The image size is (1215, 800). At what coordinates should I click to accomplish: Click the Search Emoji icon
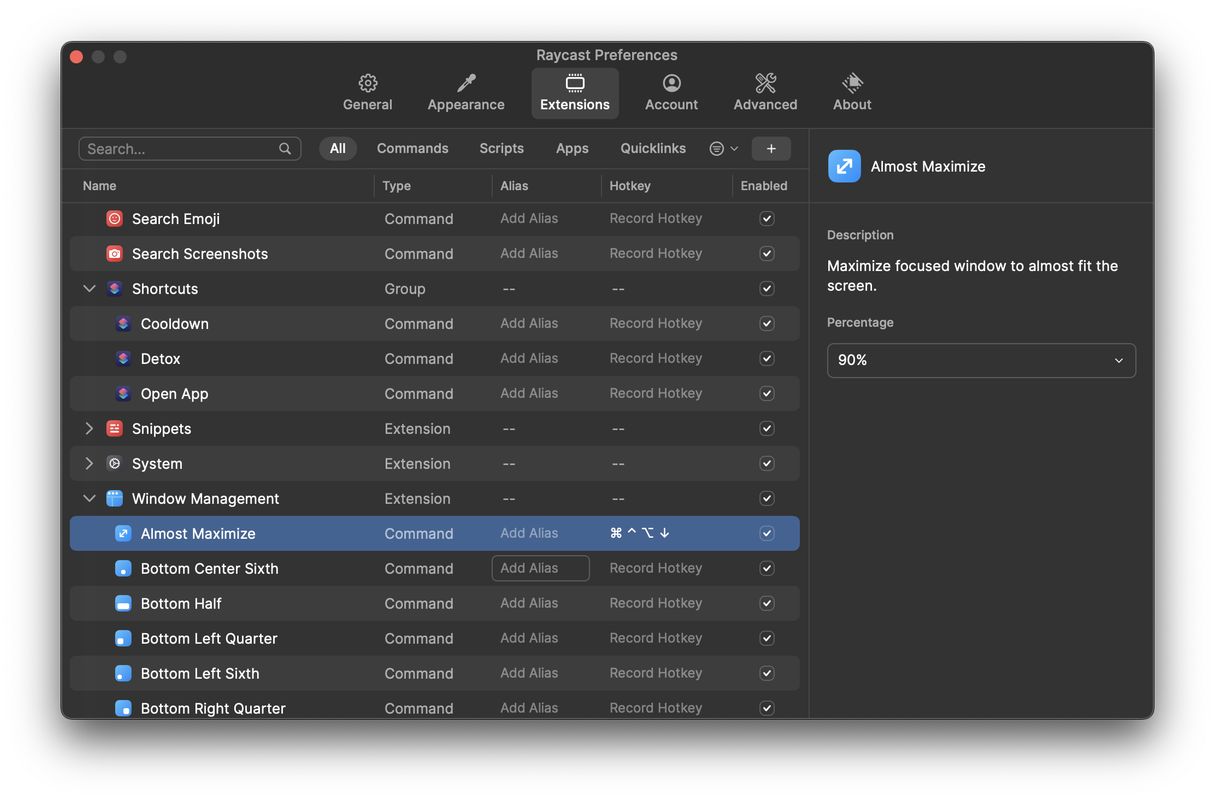[x=114, y=218]
